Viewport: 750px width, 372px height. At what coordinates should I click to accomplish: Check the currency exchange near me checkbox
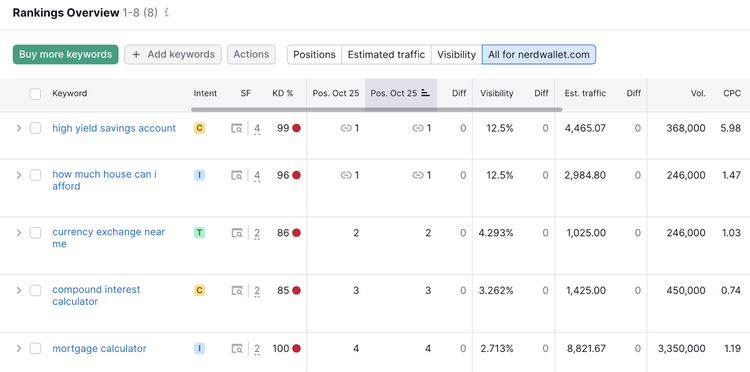pyautogui.click(x=35, y=233)
